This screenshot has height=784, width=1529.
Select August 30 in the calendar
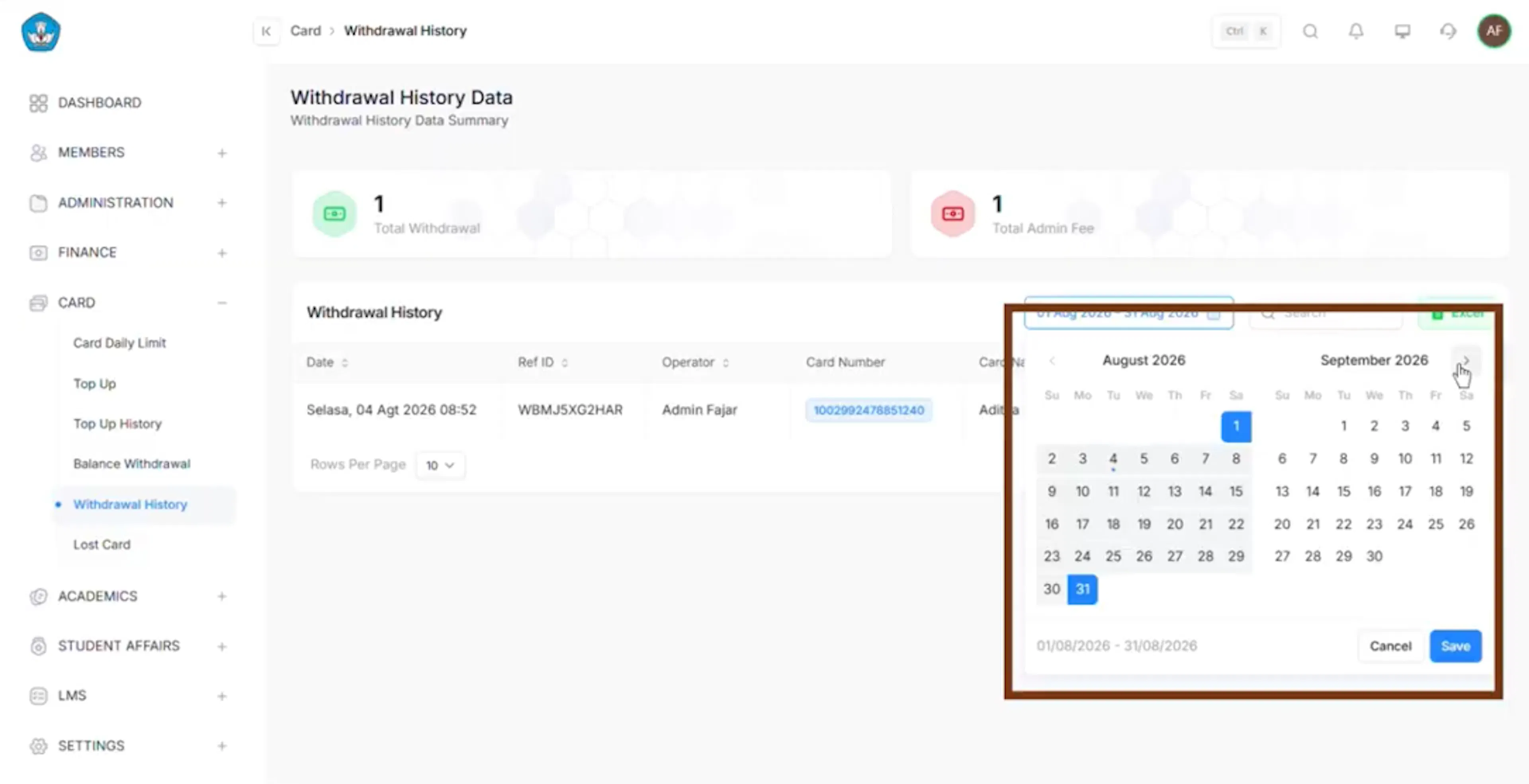[x=1051, y=589]
